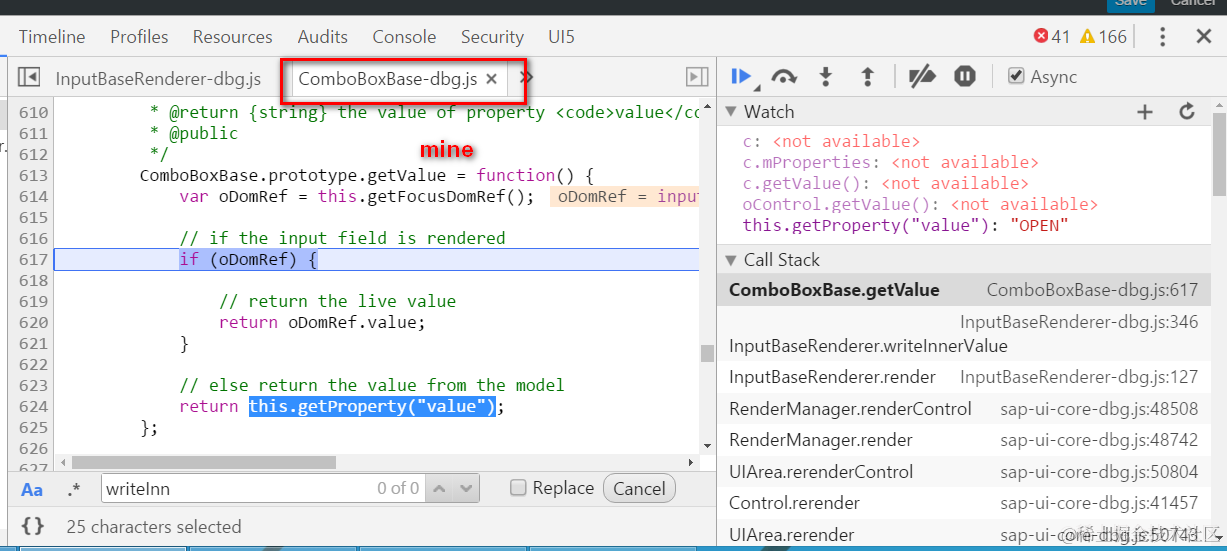Show the file navigator sidebar
The height and width of the screenshot is (551, 1227).
coord(29,77)
